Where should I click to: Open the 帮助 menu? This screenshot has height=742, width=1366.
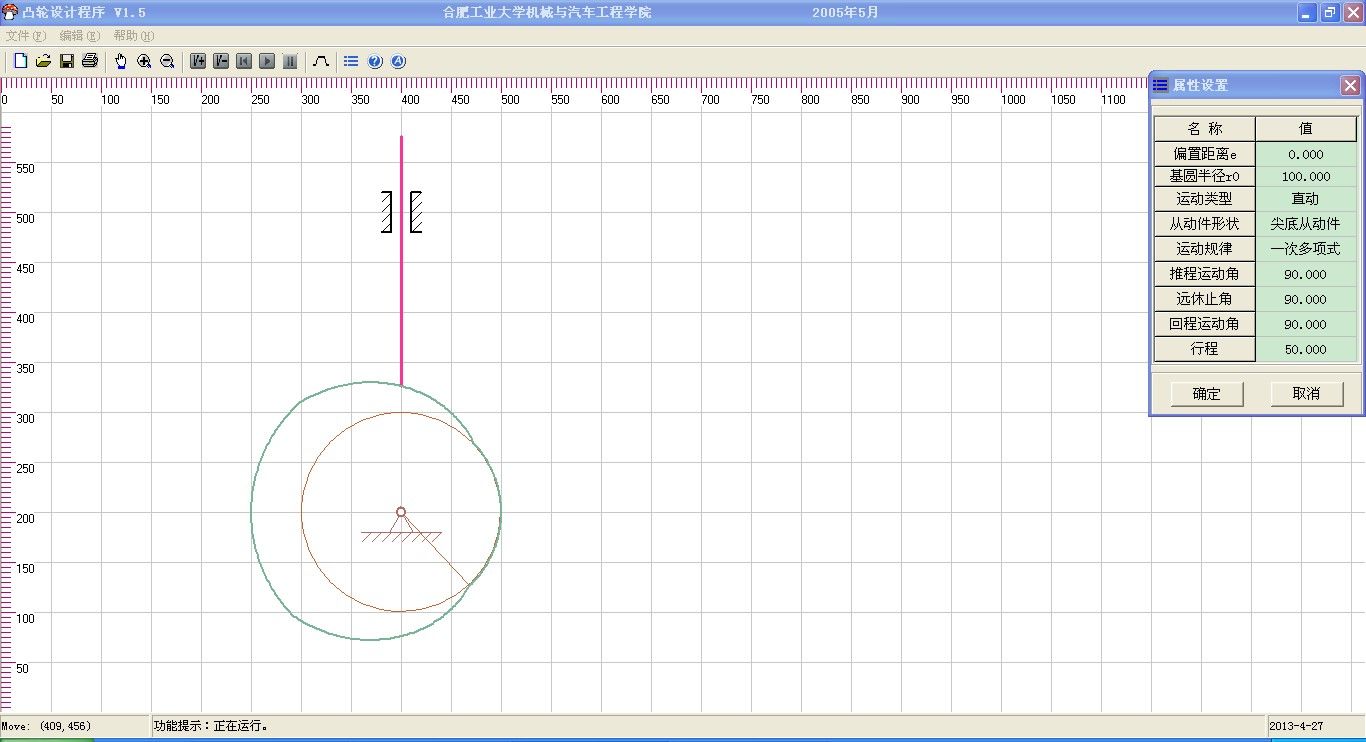tap(134, 35)
